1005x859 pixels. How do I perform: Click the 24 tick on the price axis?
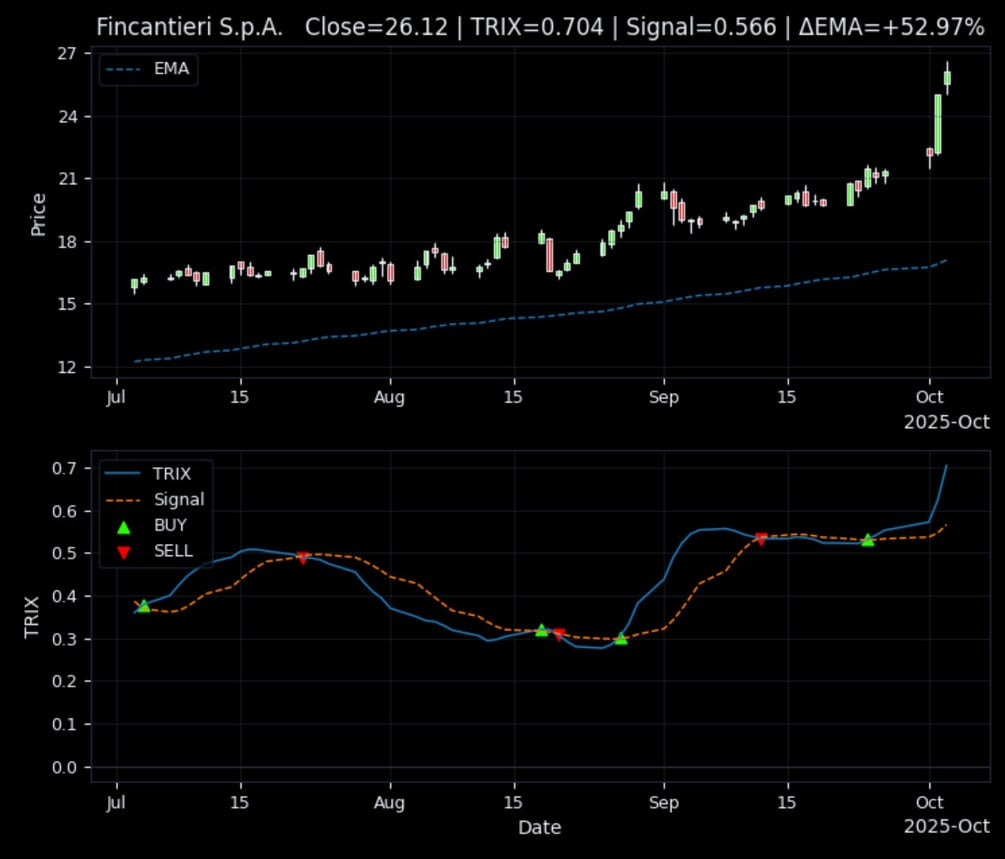pyautogui.click(x=67, y=117)
